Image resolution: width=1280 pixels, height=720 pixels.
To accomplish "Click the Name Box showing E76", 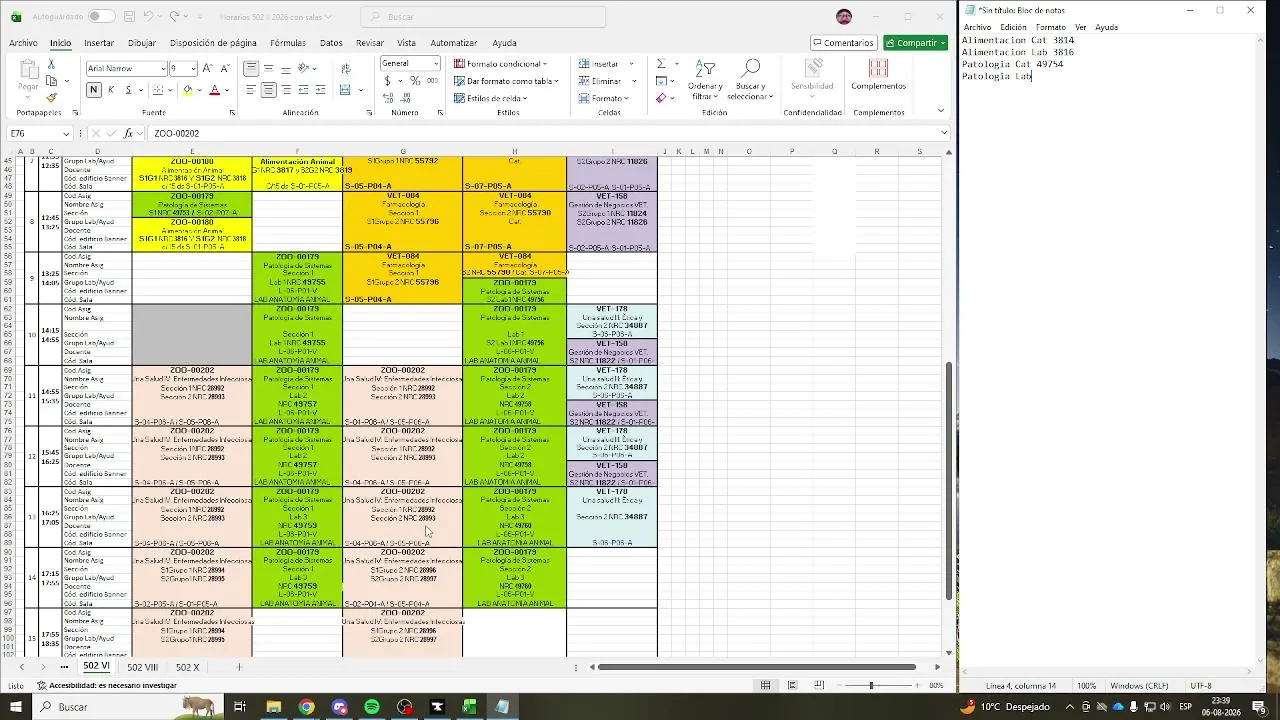I will (x=40, y=133).
